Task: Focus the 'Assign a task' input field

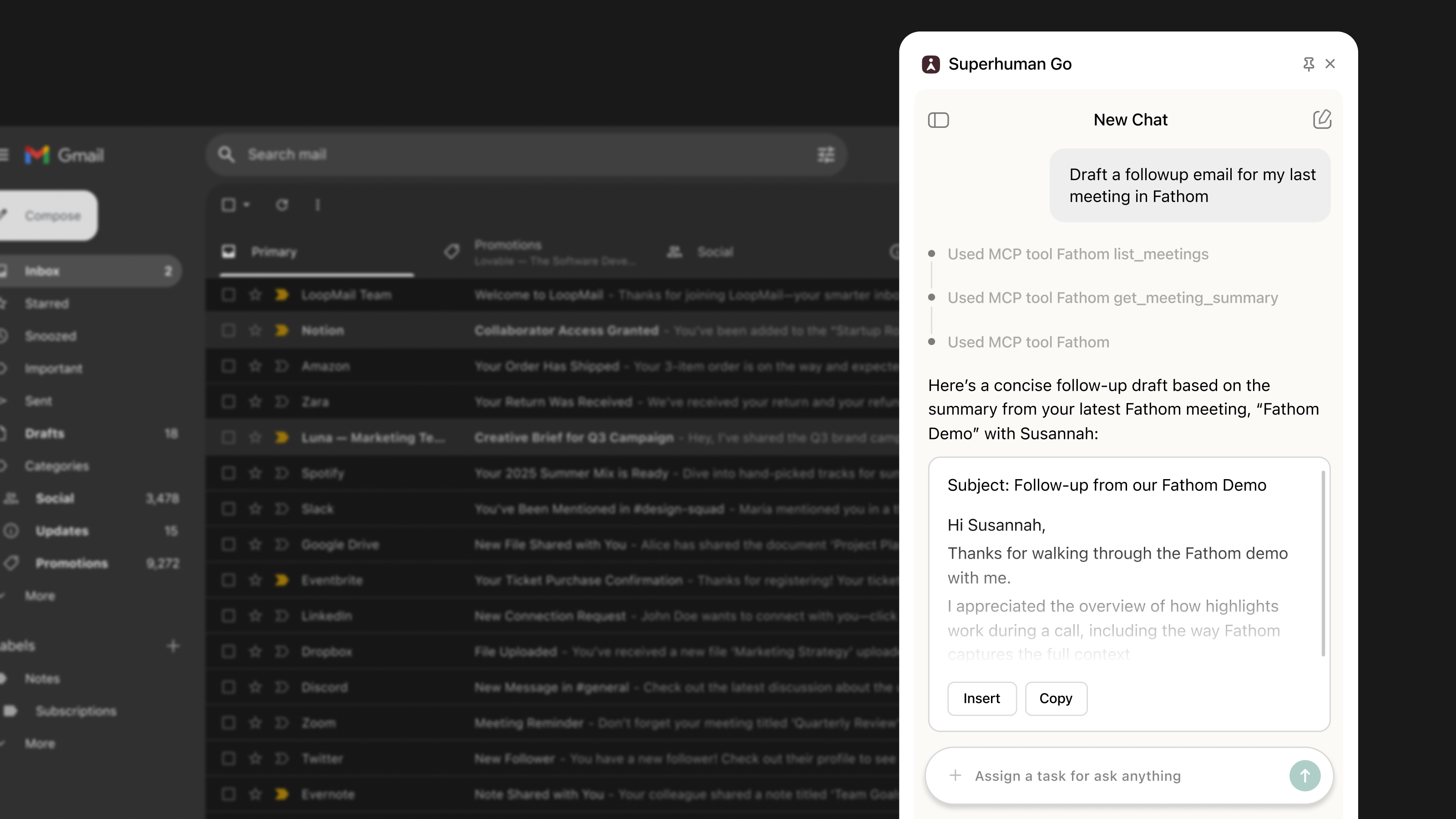Action: pos(1128,775)
